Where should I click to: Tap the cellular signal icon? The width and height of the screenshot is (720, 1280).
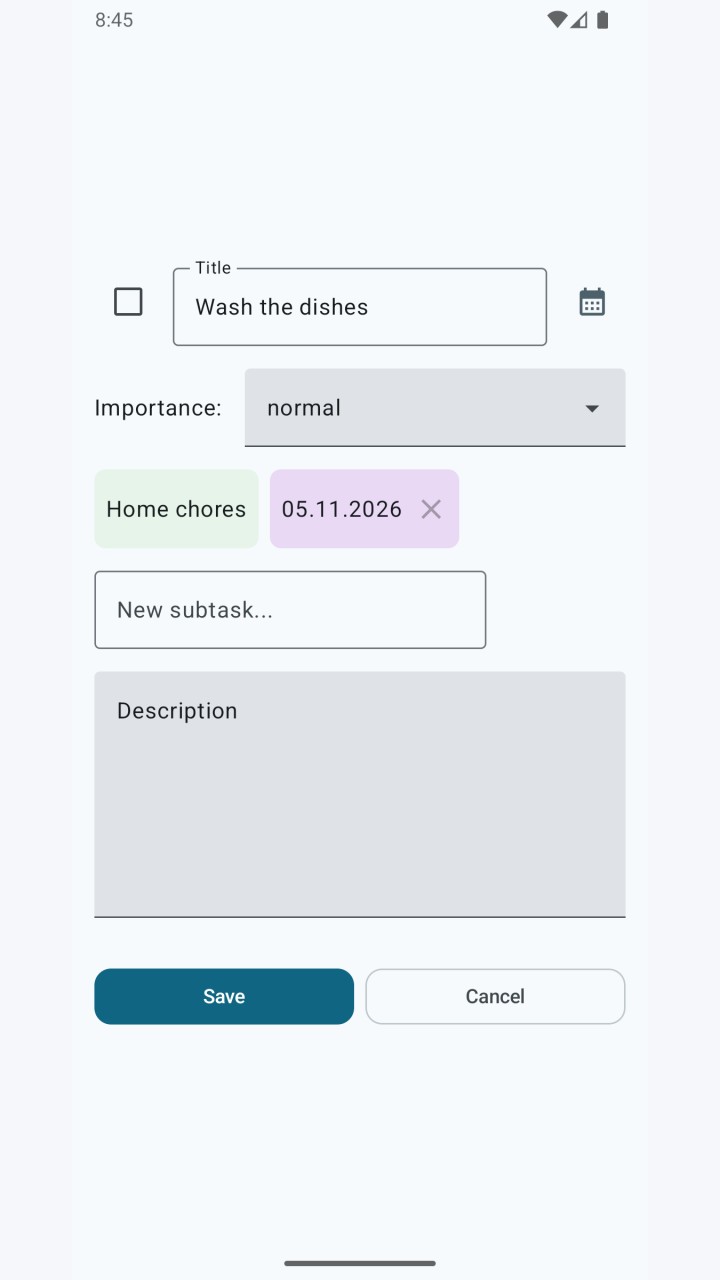point(579,20)
